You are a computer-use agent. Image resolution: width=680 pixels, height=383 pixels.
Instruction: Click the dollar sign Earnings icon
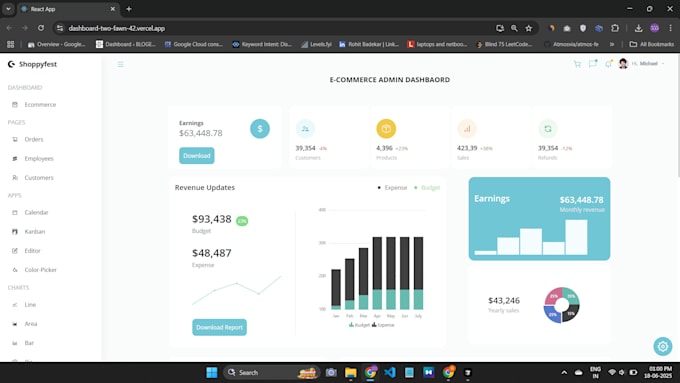pos(260,128)
